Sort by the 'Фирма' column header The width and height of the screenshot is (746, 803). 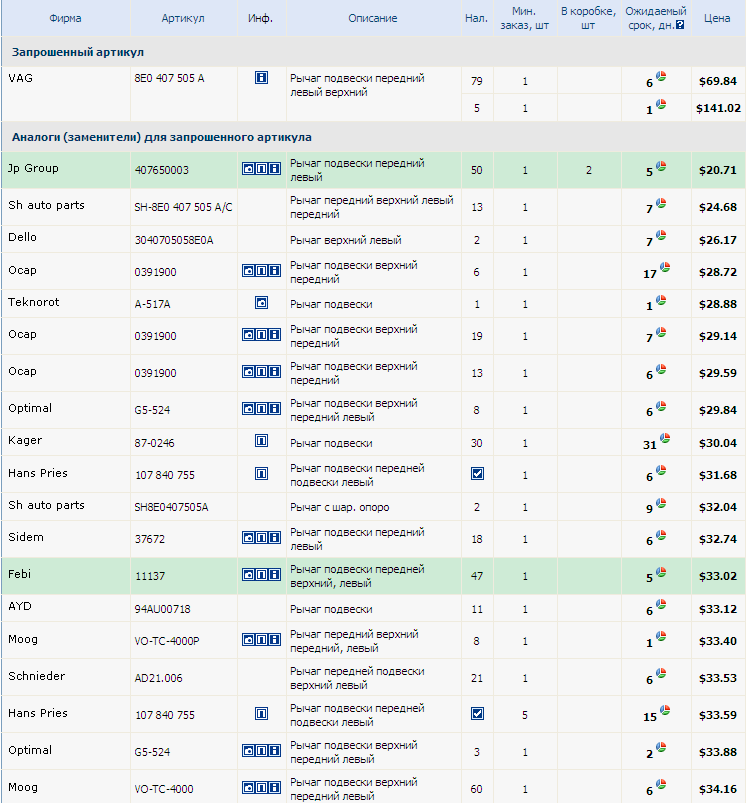tap(65, 18)
